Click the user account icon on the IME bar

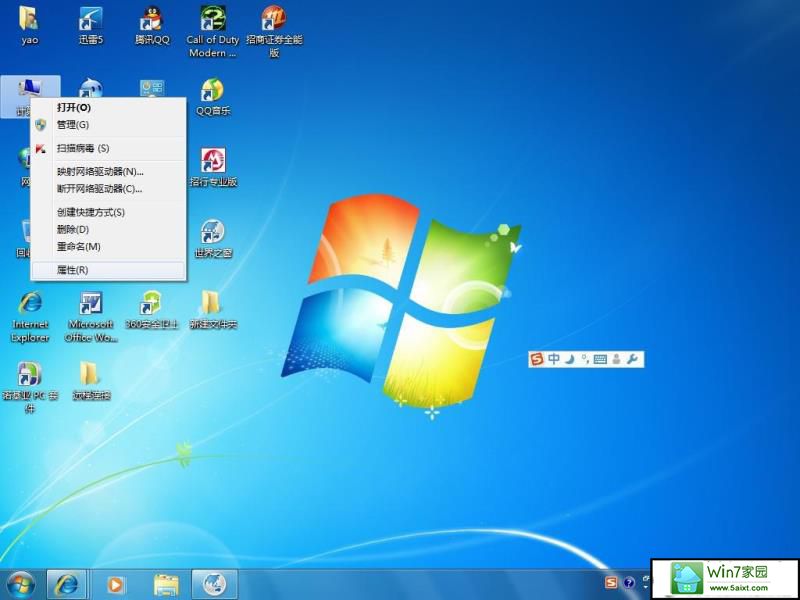coord(616,359)
